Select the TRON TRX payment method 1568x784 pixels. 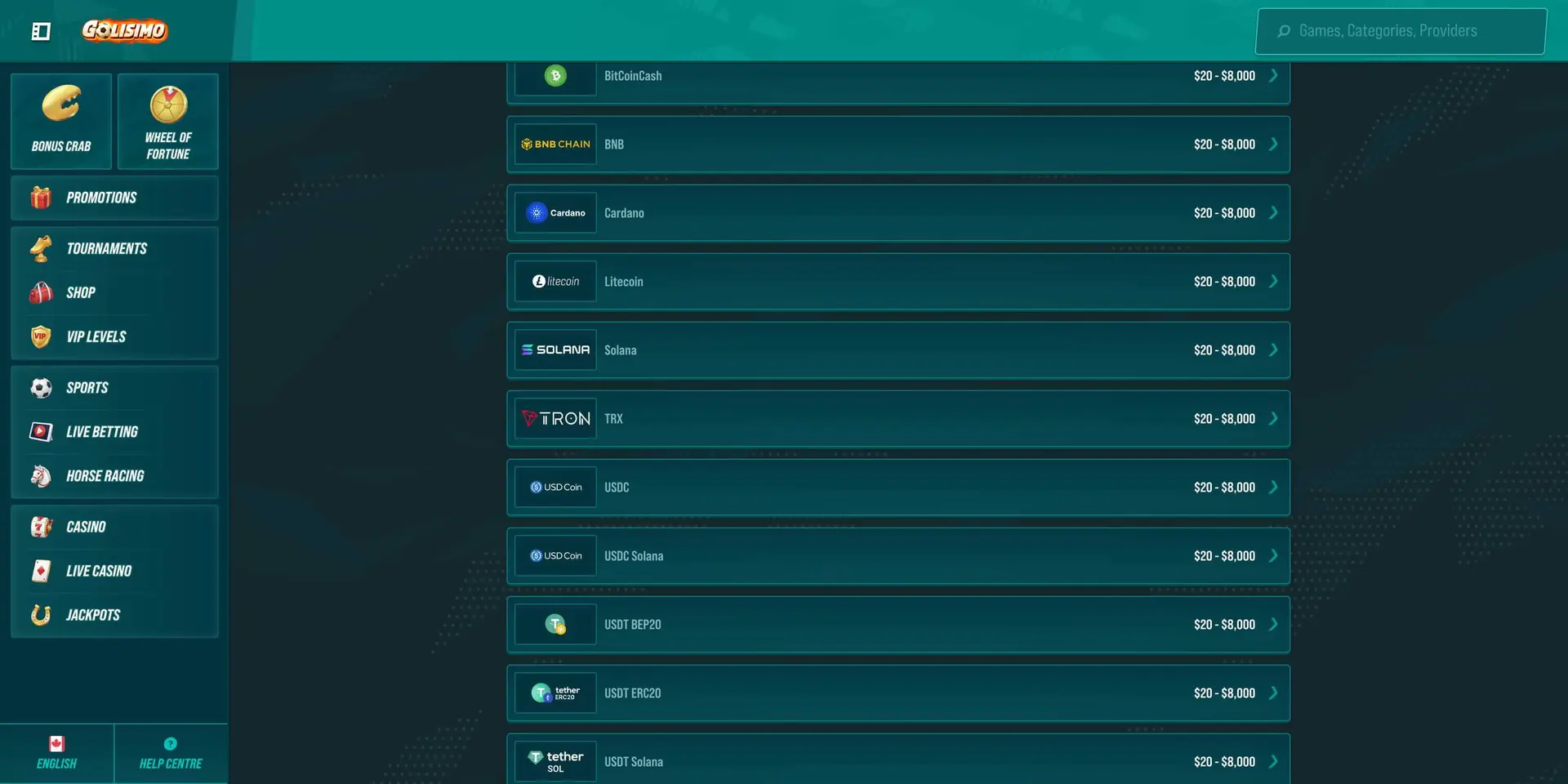[898, 418]
